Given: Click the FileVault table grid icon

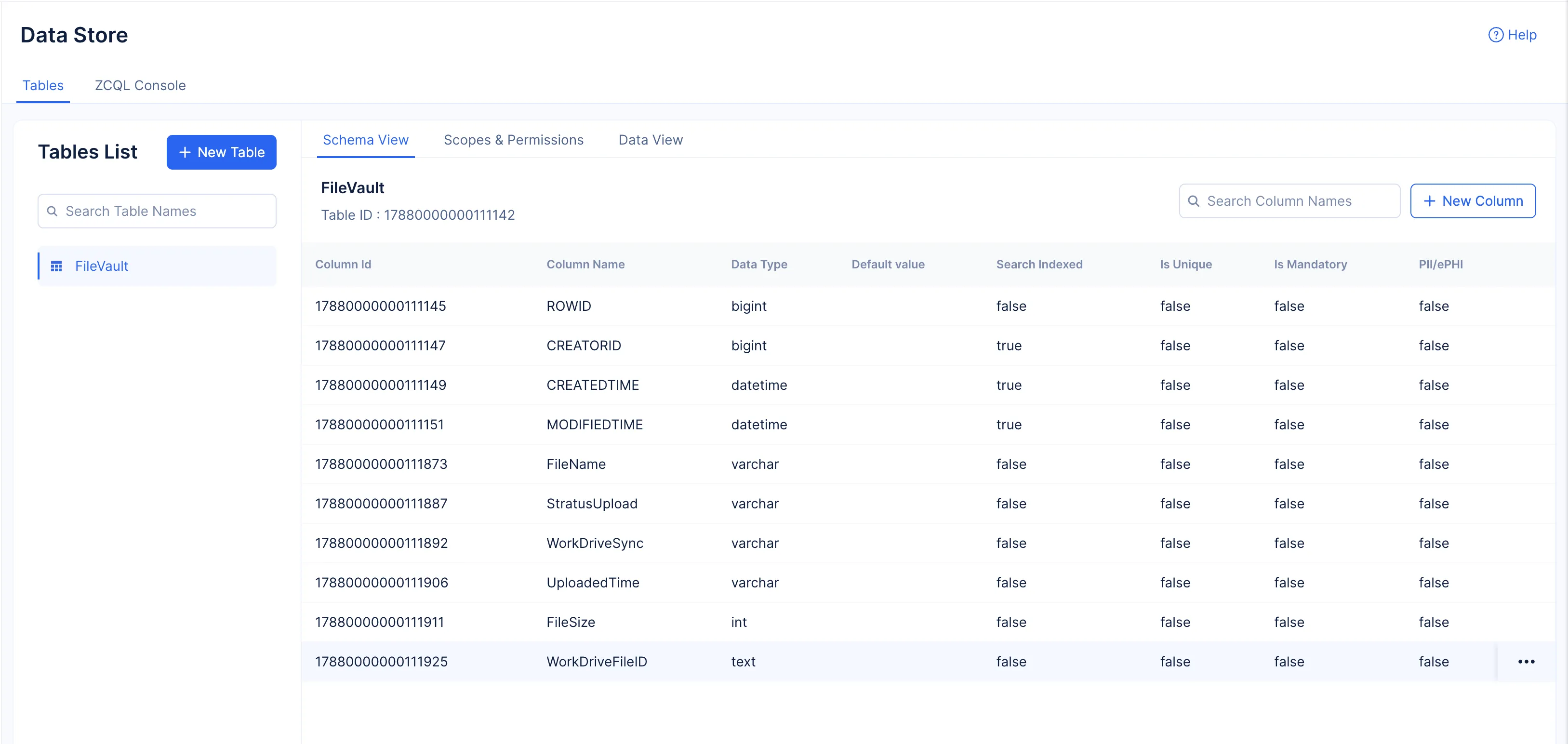Looking at the screenshot, I should coord(56,266).
